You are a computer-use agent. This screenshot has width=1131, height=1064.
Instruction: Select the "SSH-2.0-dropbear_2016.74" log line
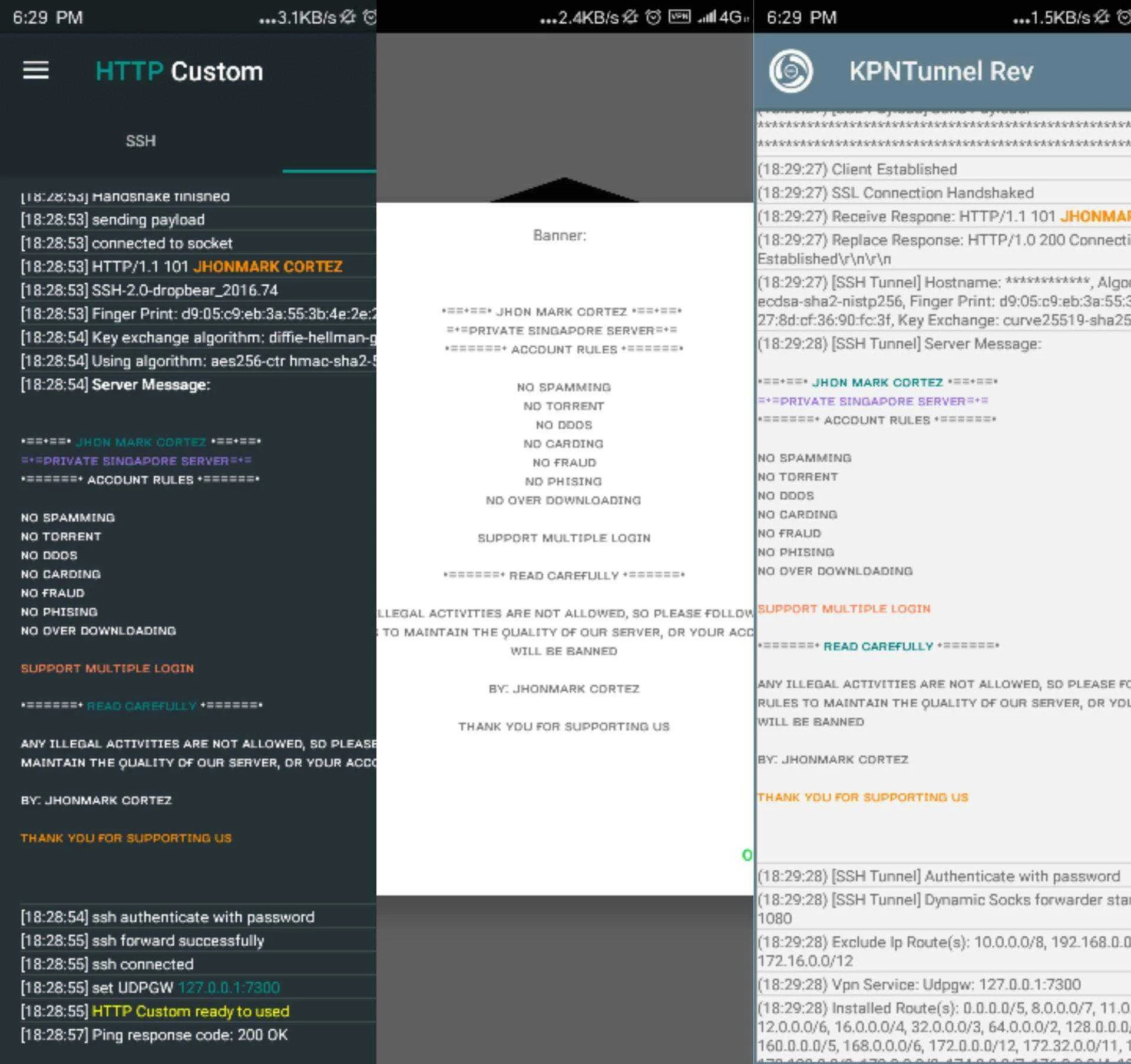pos(198,290)
